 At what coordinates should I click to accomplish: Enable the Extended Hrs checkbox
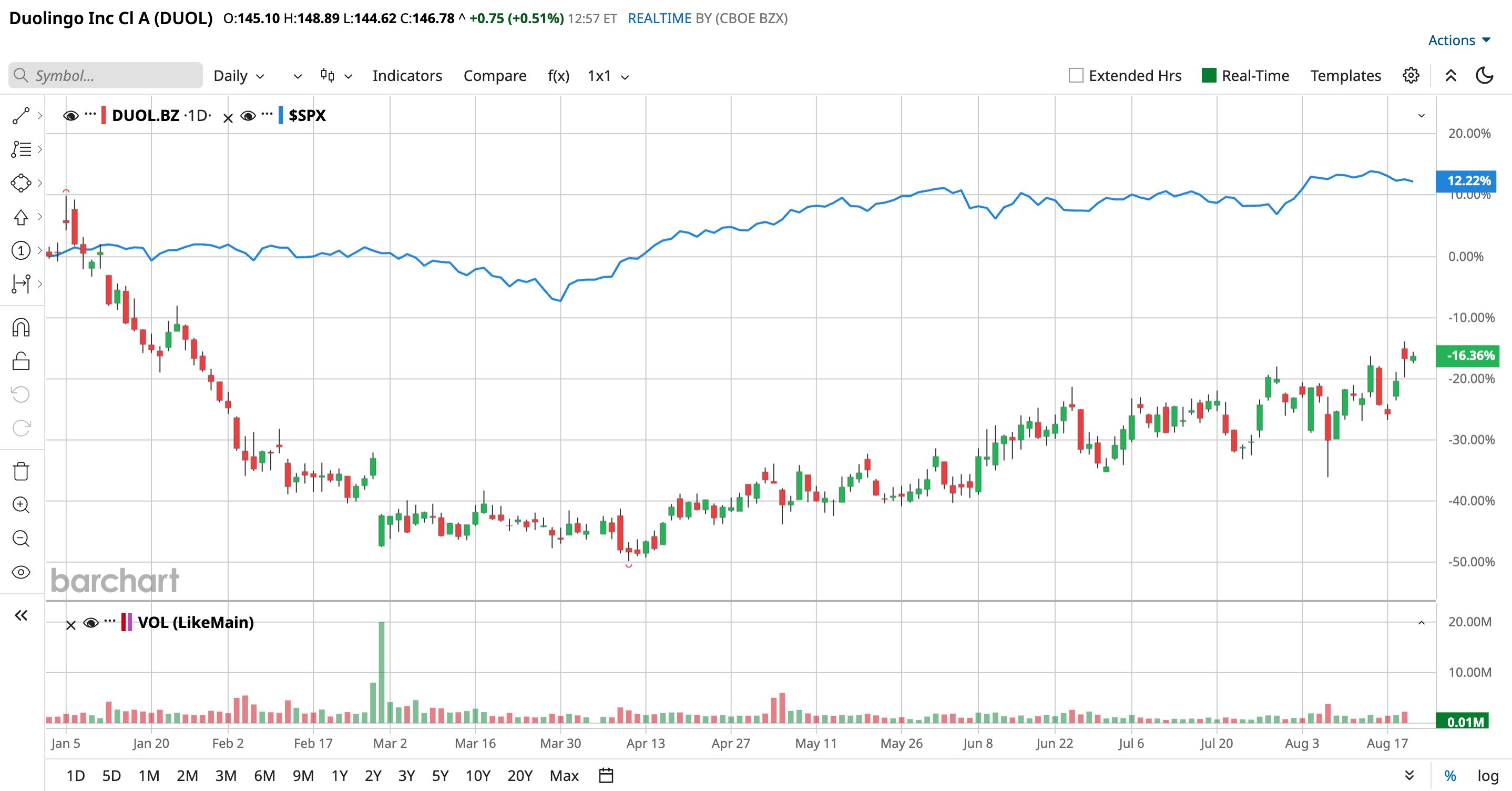[x=1076, y=76]
